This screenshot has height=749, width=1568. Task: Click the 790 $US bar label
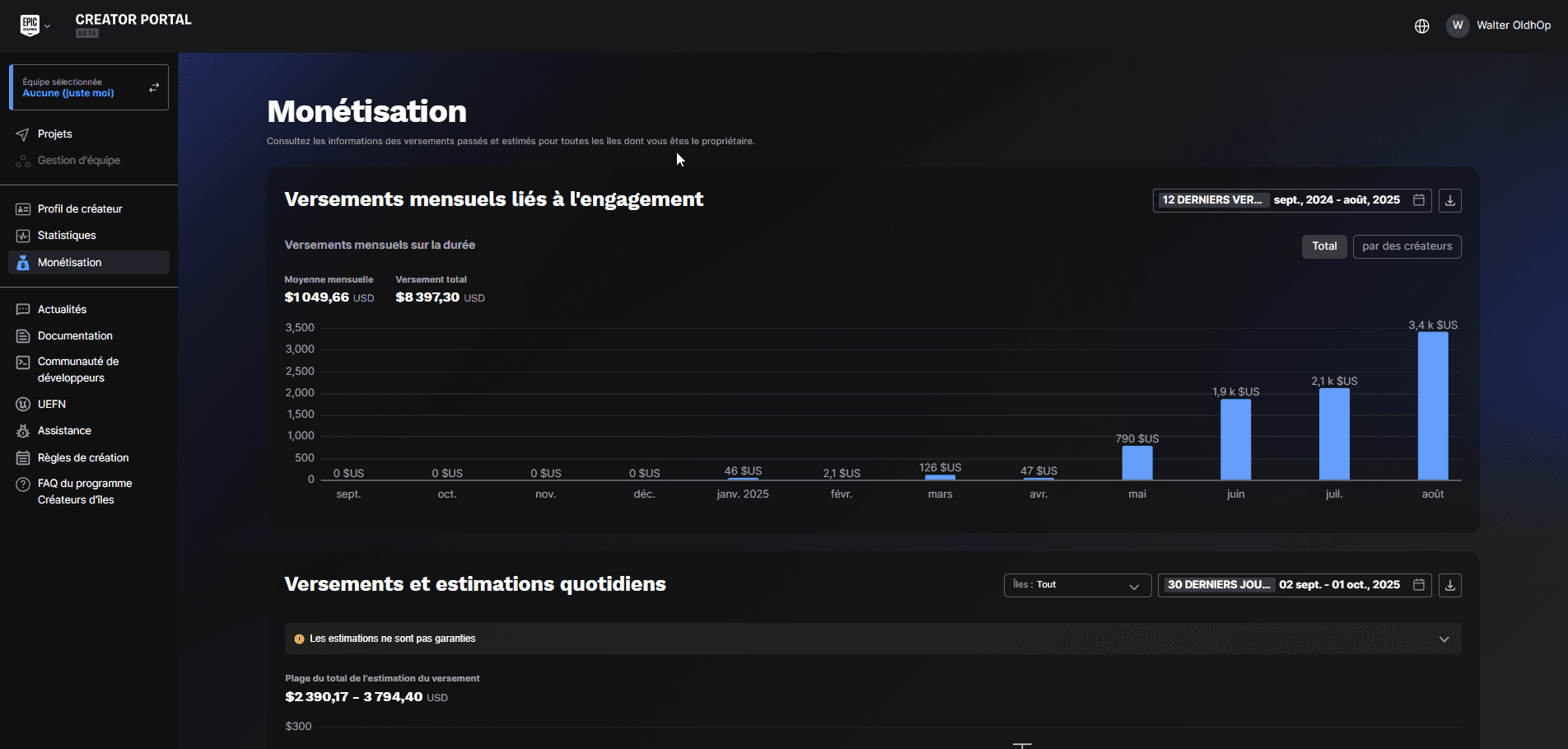pos(1137,439)
